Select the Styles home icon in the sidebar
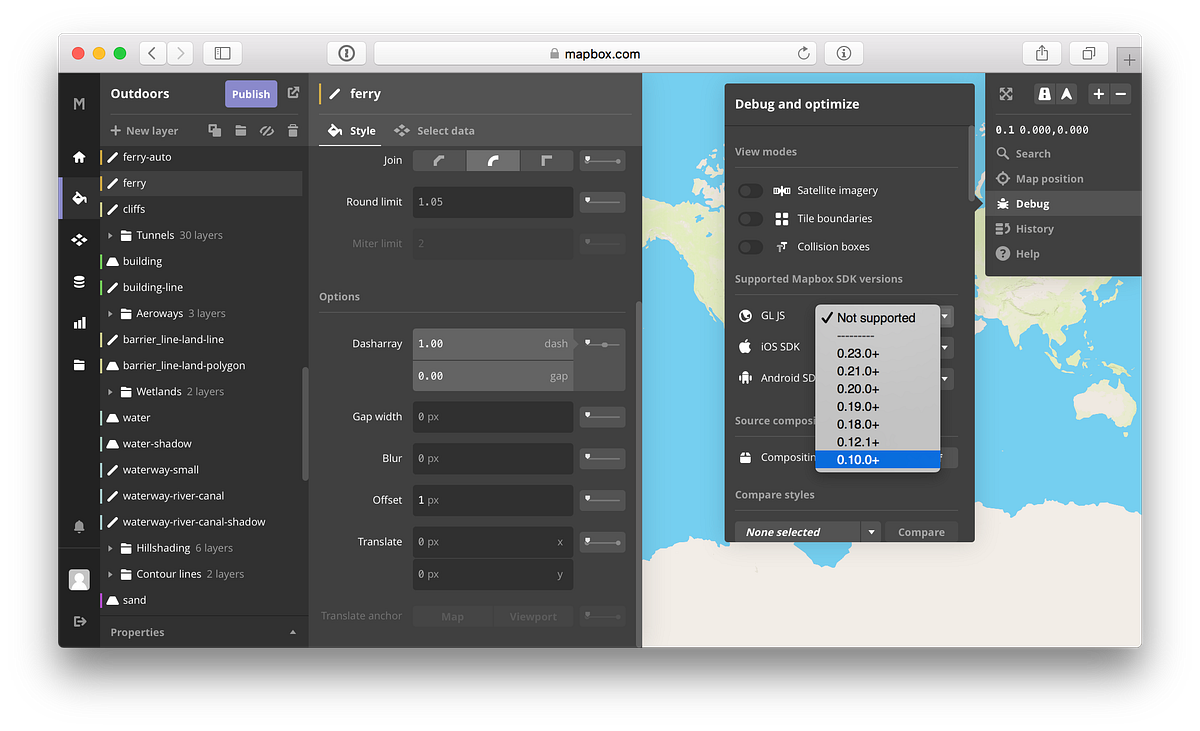Screen dimensions: 1200x731 79,157
